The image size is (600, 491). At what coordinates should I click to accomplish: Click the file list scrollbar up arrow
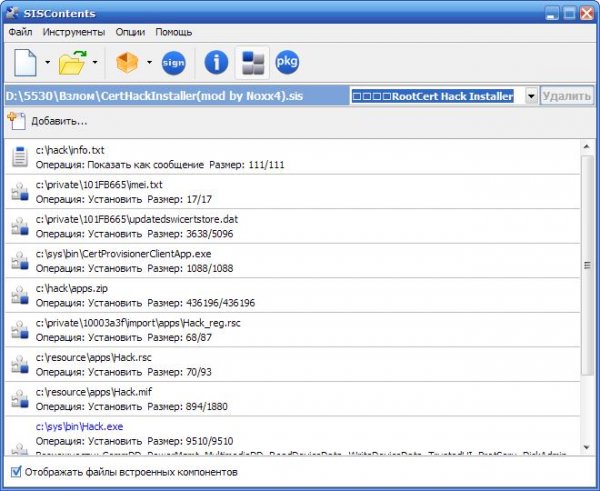coord(586,147)
